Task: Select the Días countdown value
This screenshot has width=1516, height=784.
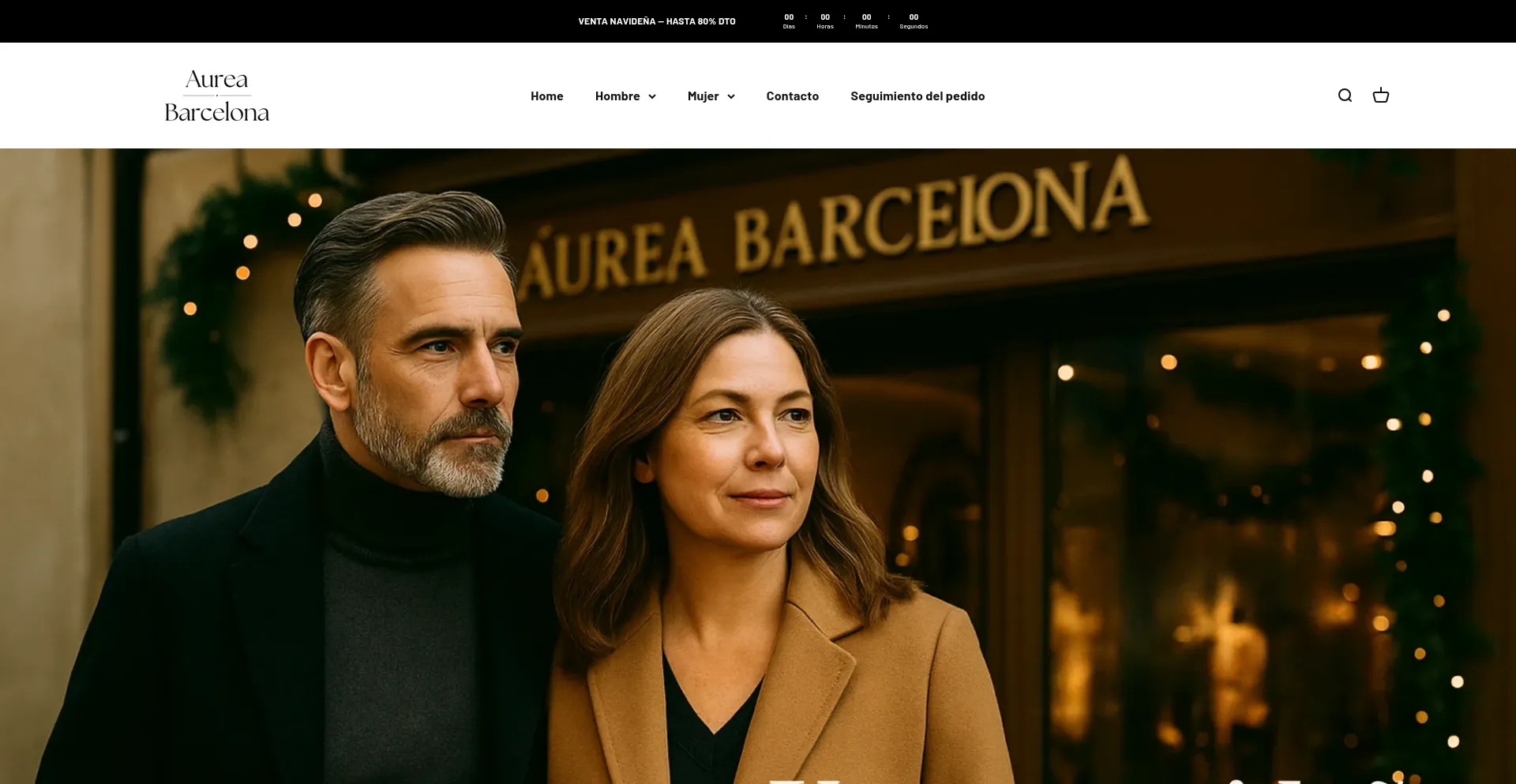Action: click(789, 17)
